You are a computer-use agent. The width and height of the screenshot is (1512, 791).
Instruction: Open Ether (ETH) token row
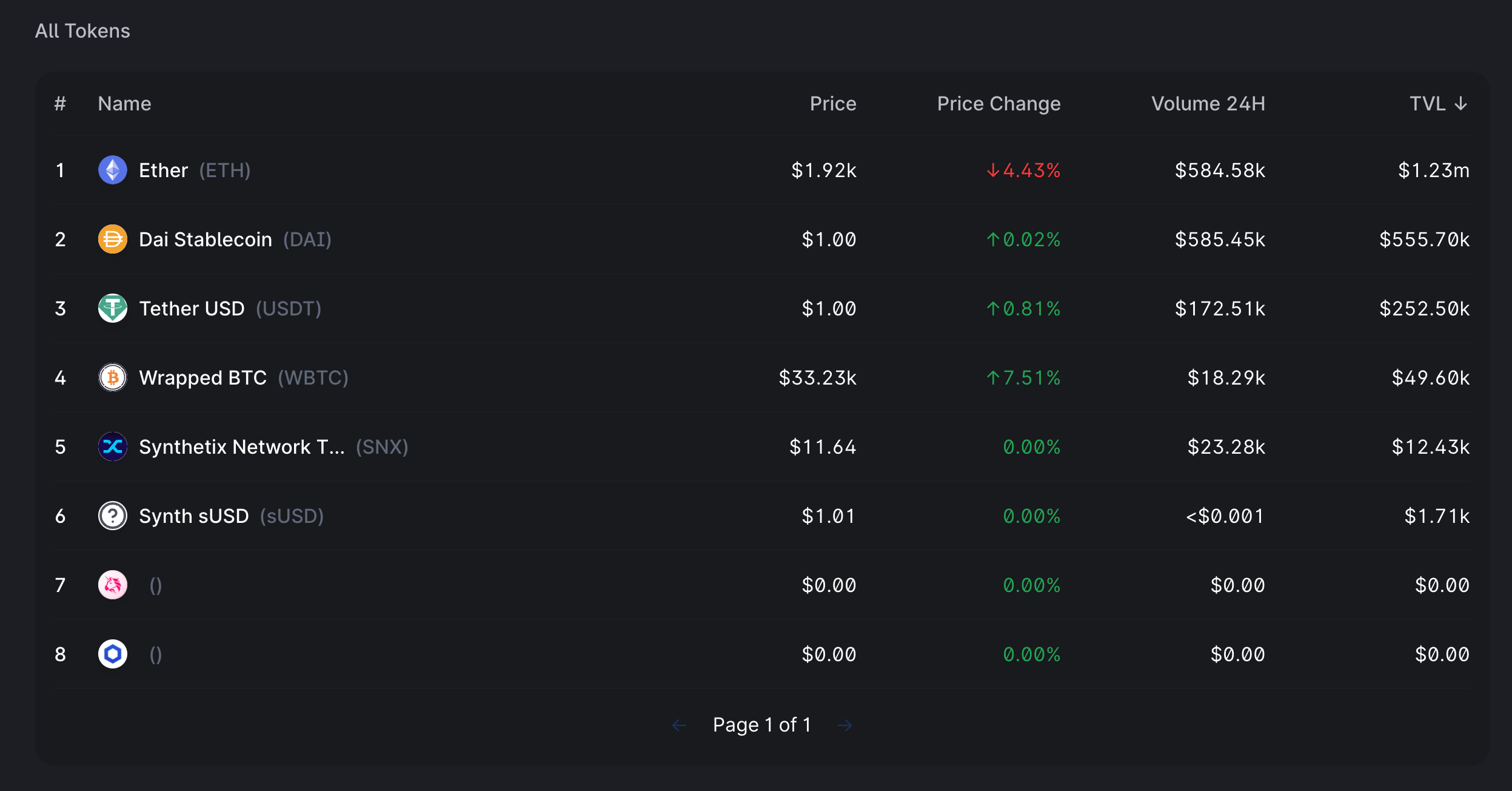pyautogui.click(x=194, y=170)
